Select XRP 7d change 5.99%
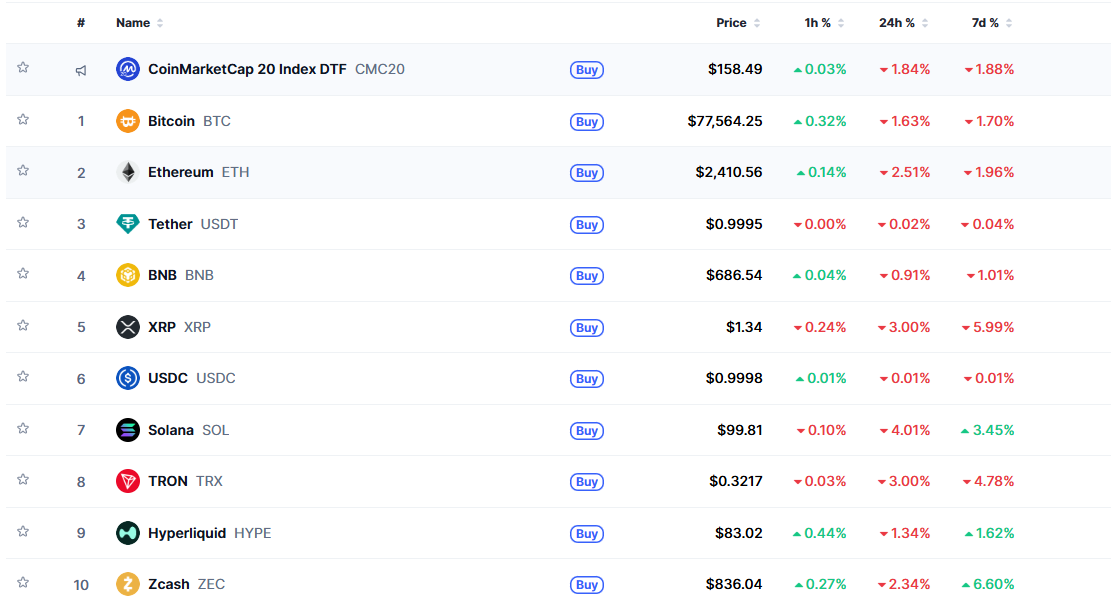1111x609 pixels. tap(988, 327)
